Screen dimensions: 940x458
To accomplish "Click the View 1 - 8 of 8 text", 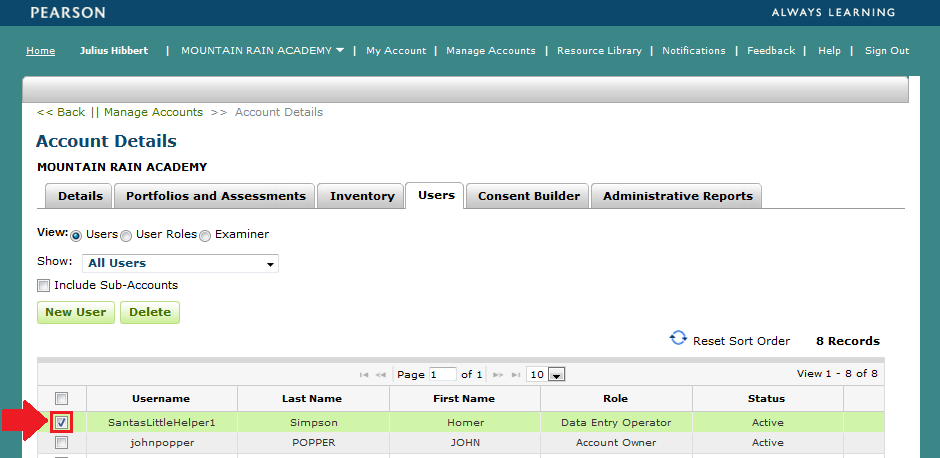I will point(837,373).
